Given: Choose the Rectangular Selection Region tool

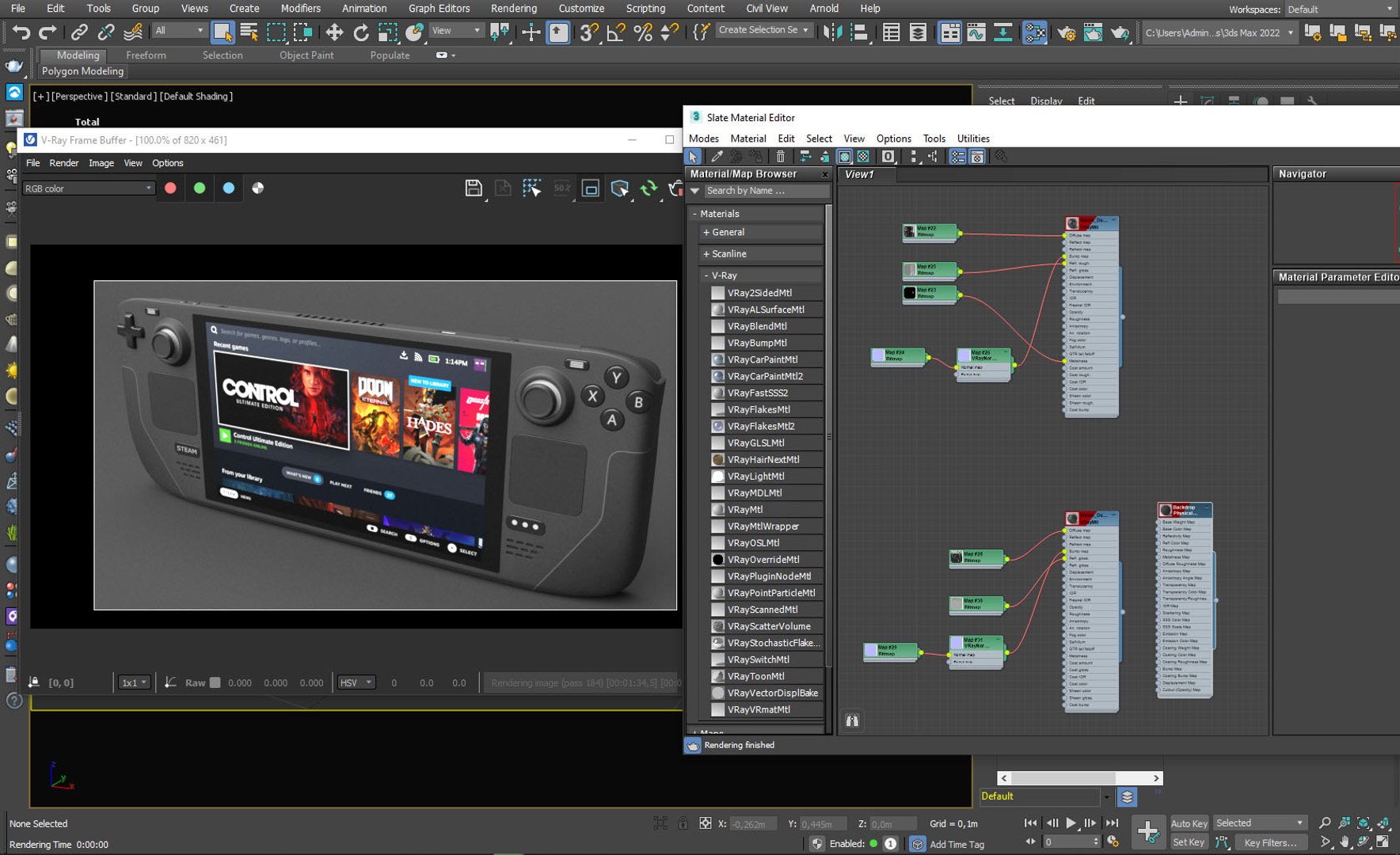Looking at the screenshot, I should click(x=276, y=32).
